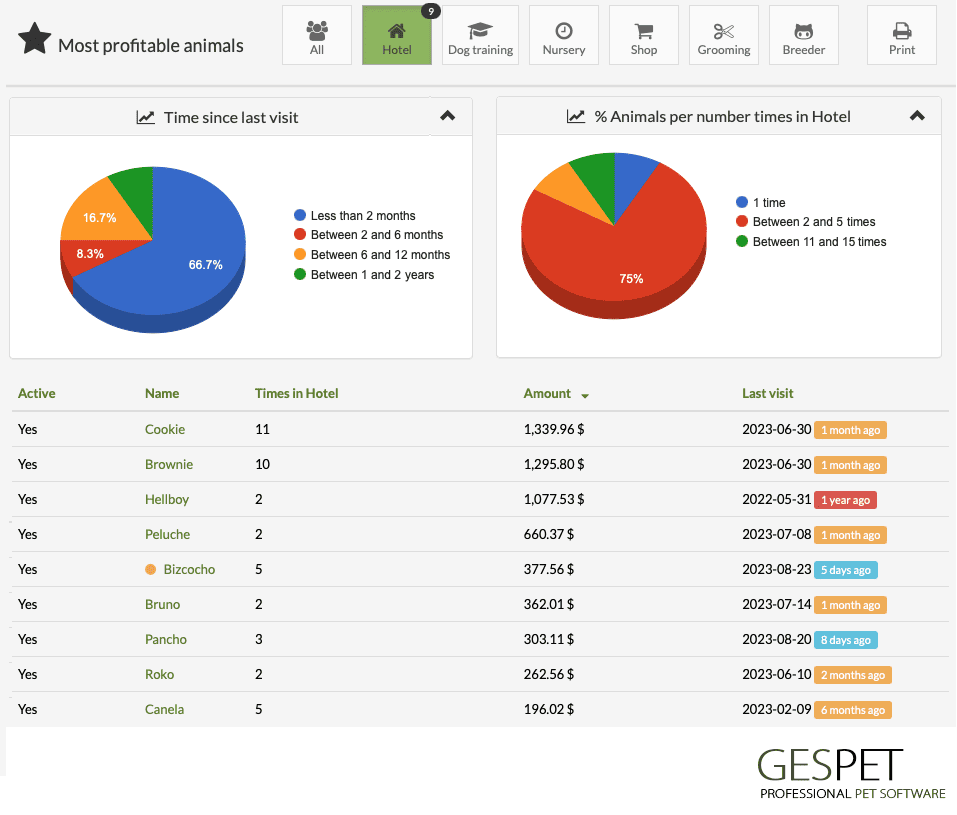Open Bizcocho's profile link

point(189,570)
